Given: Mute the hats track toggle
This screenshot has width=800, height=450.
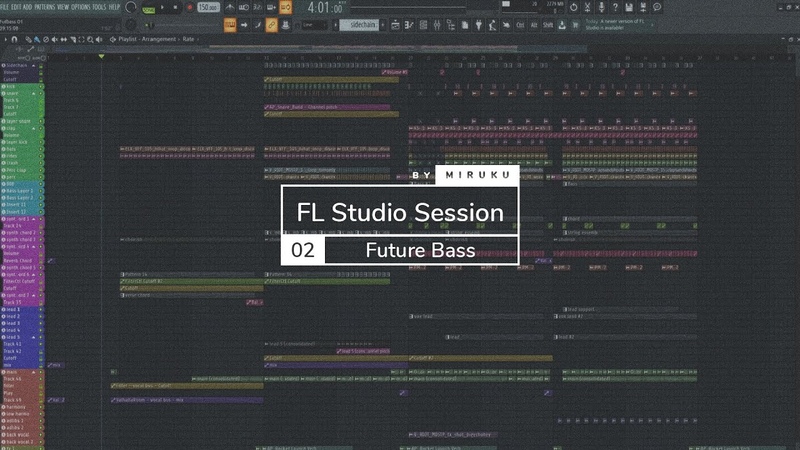Looking at the screenshot, I should 41,149.
